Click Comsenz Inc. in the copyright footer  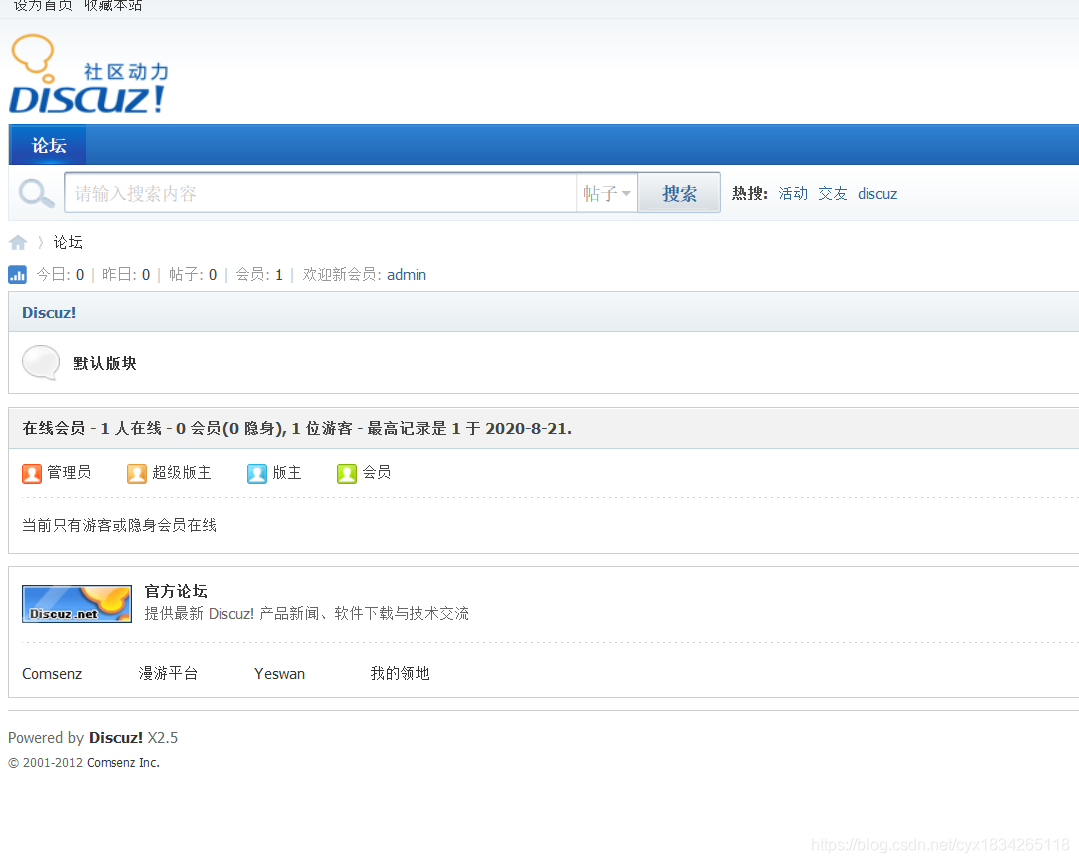[x=123, y=763]
